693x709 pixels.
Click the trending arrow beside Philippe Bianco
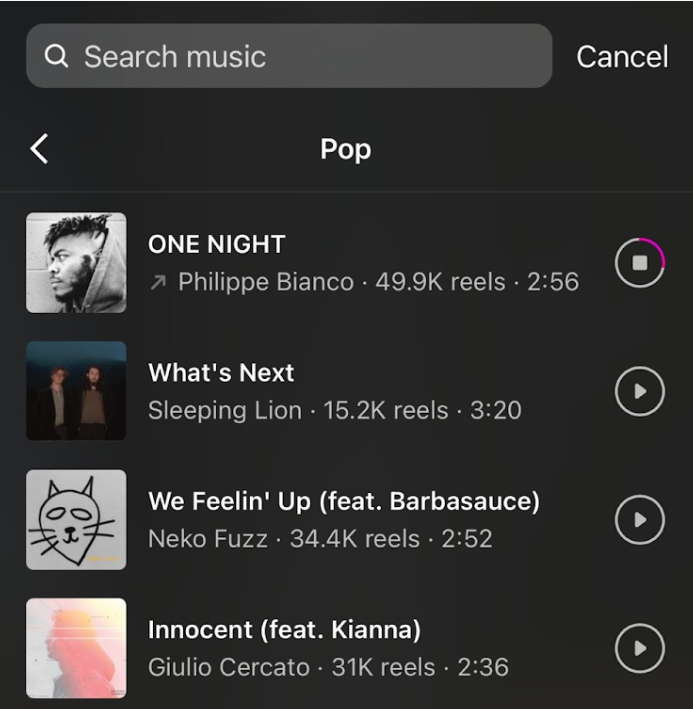(x=157, y=283)
